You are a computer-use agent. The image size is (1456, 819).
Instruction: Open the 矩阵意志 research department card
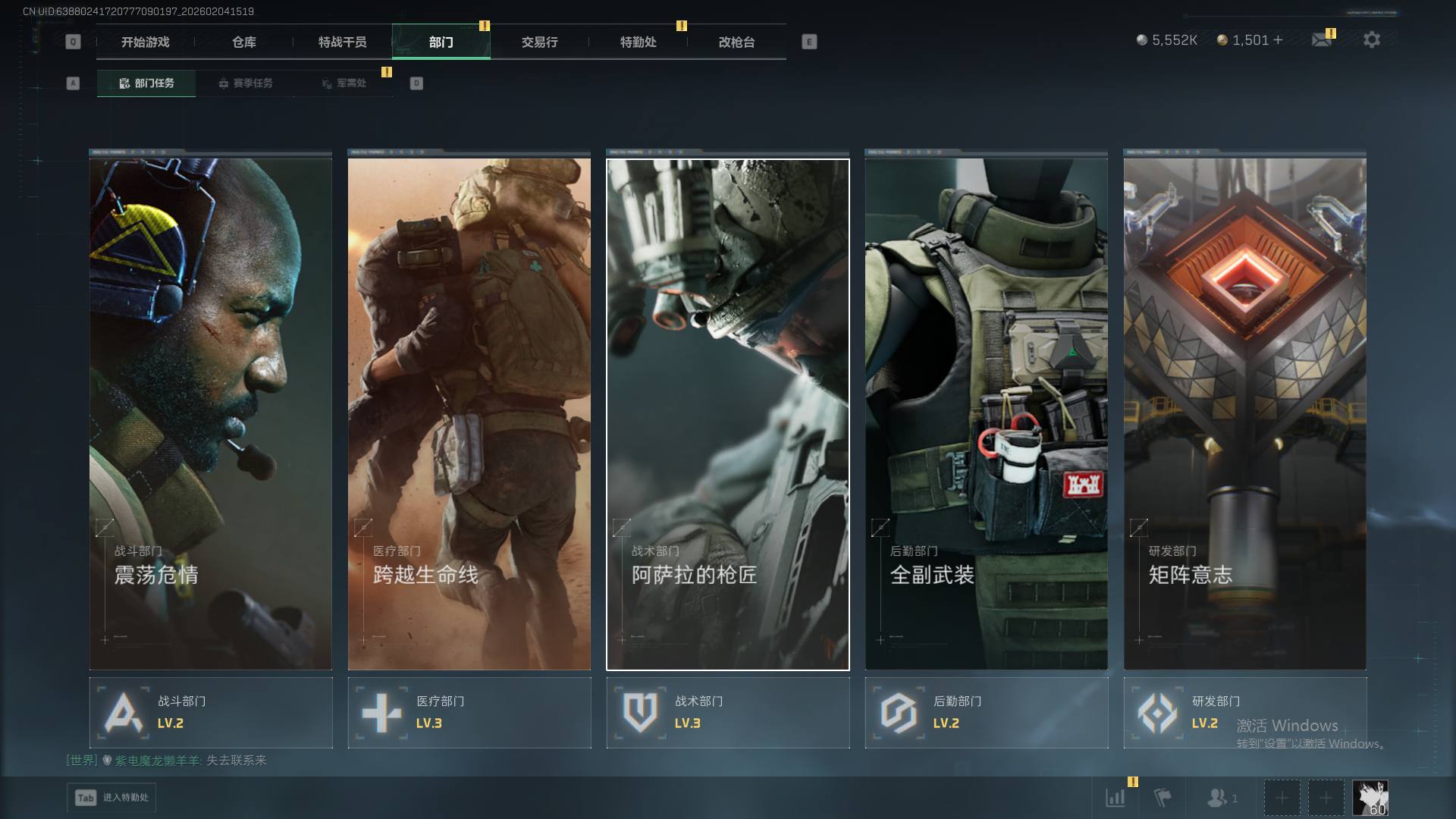tap(1244, 413)
